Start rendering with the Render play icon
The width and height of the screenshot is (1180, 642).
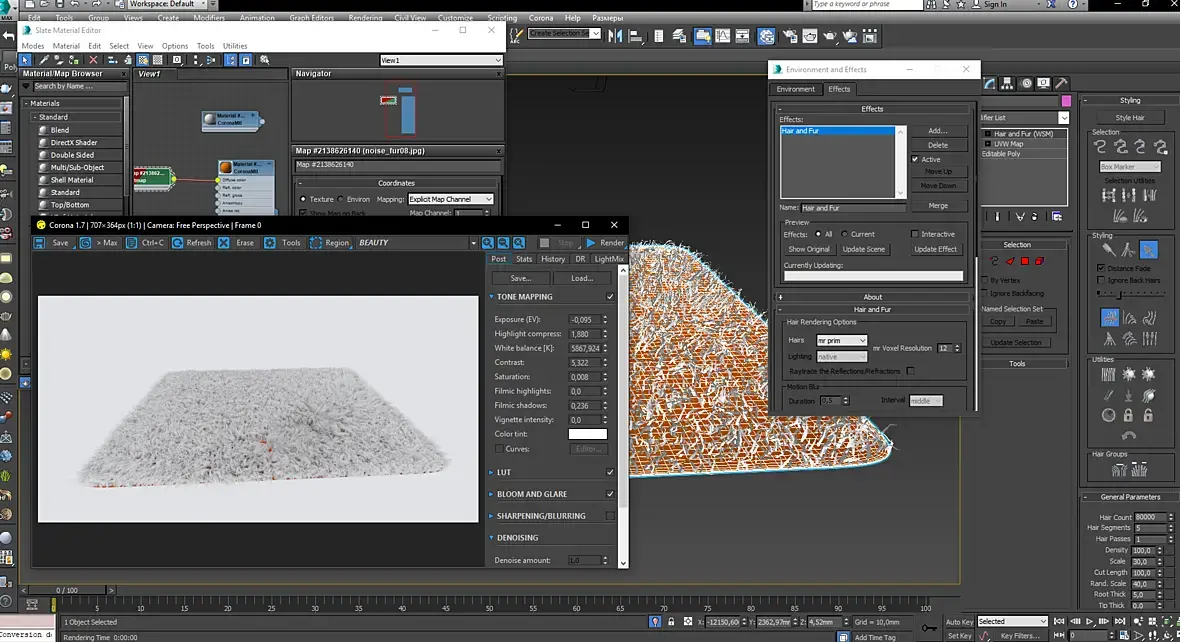pyautogui.click(x=591, y=243)
